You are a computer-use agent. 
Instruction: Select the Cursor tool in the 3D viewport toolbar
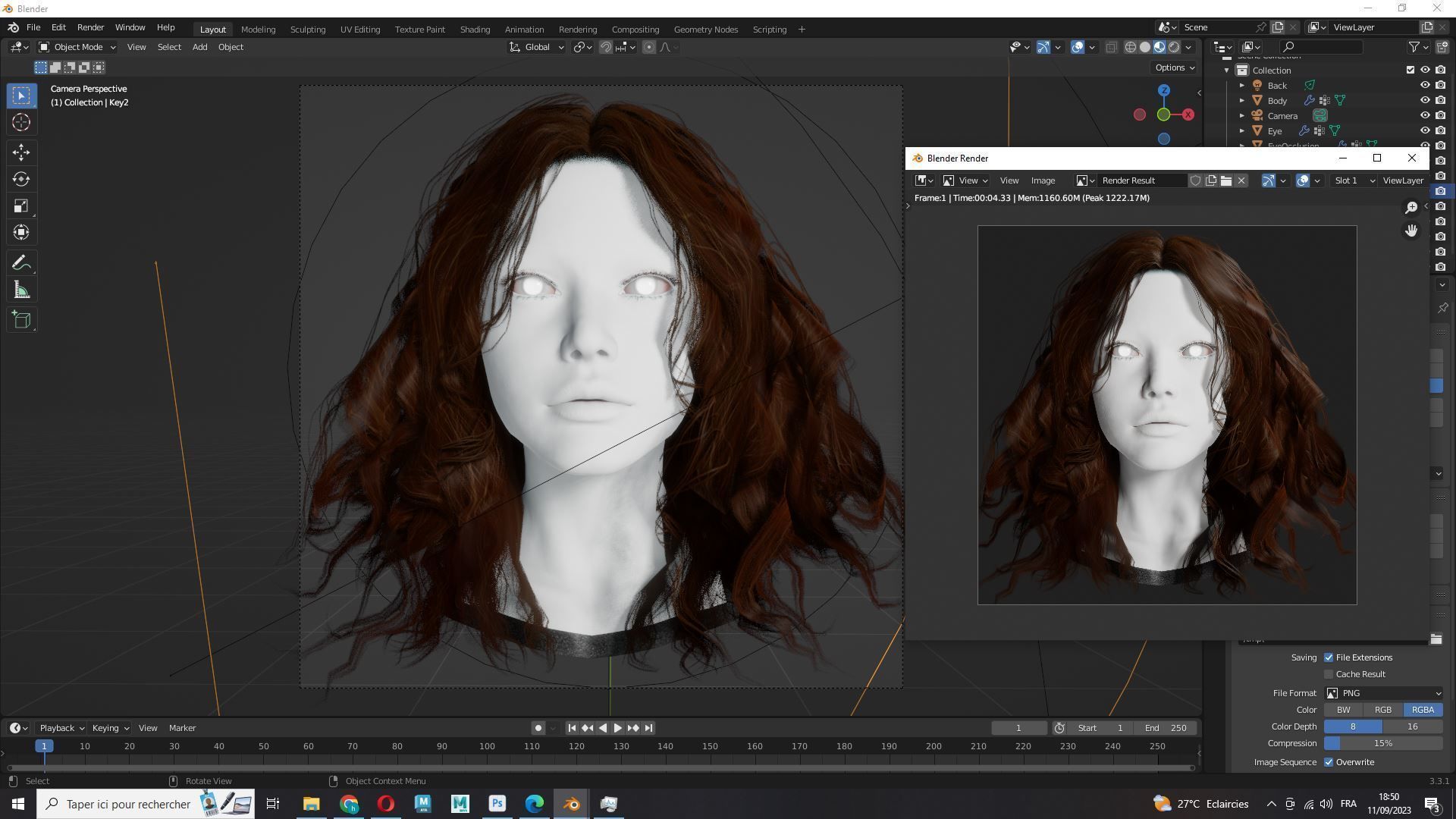21,122
